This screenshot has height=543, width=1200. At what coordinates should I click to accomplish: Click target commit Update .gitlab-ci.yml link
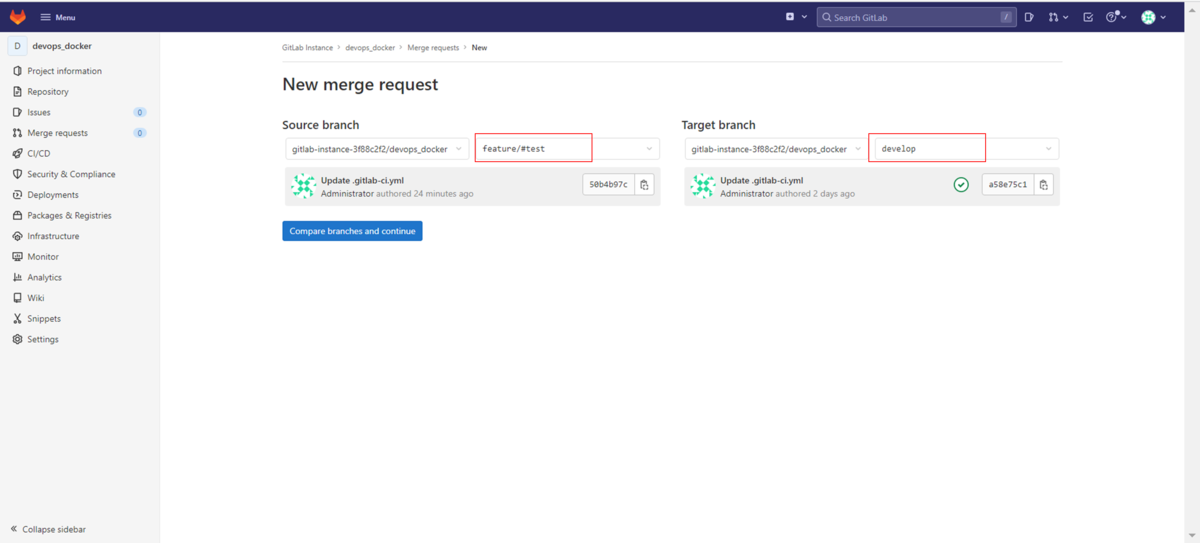click(x=761, y=181)
